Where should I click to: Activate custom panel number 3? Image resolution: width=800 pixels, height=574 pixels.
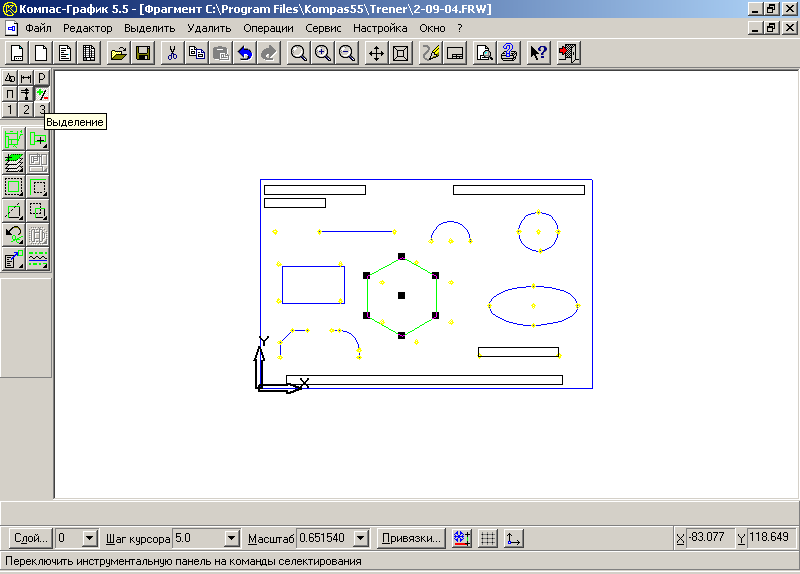[x=42, y=109]
